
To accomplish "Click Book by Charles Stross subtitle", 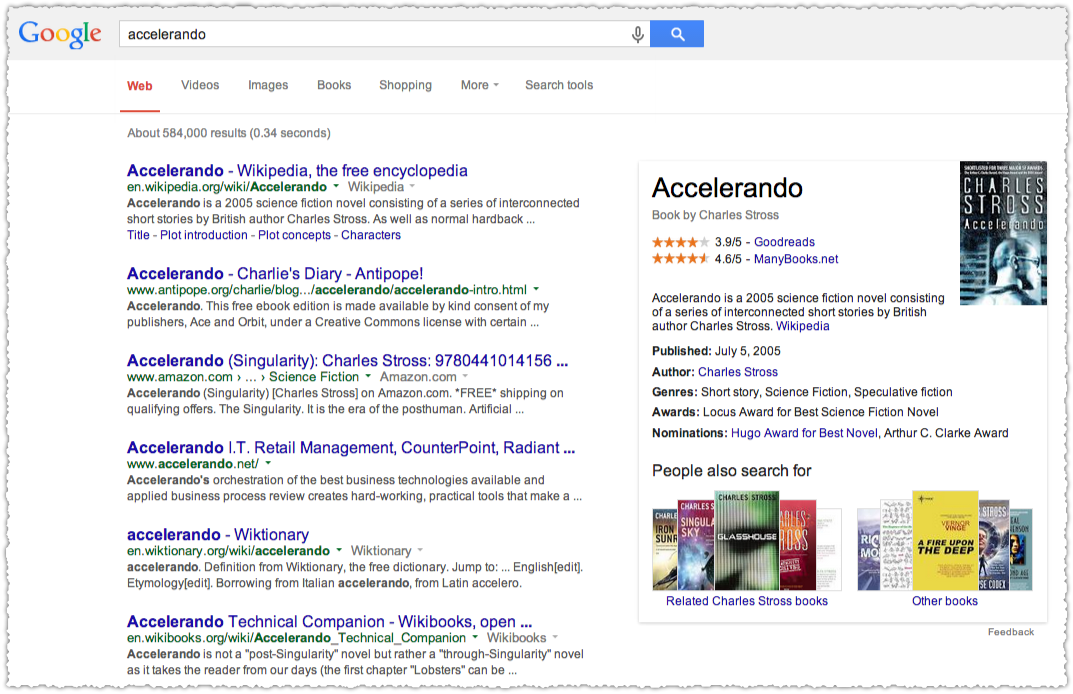I will pyautogui.click(x=715, y=215).
